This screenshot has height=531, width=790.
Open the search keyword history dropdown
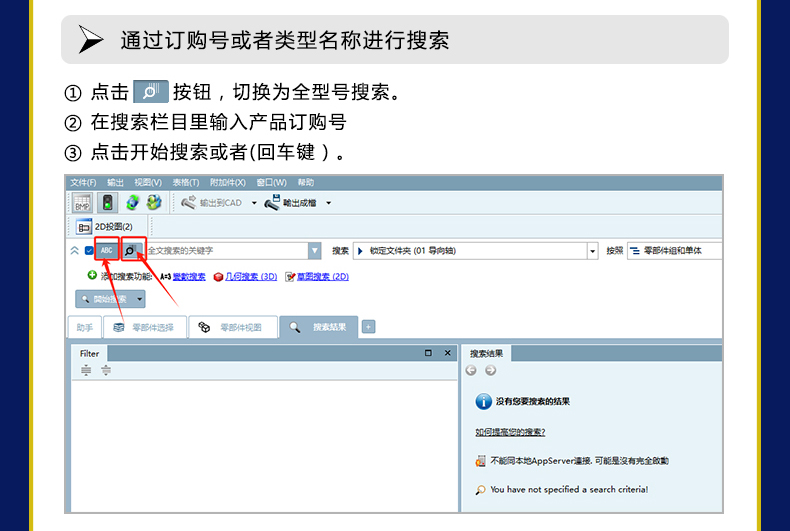[x=315, y=251]
